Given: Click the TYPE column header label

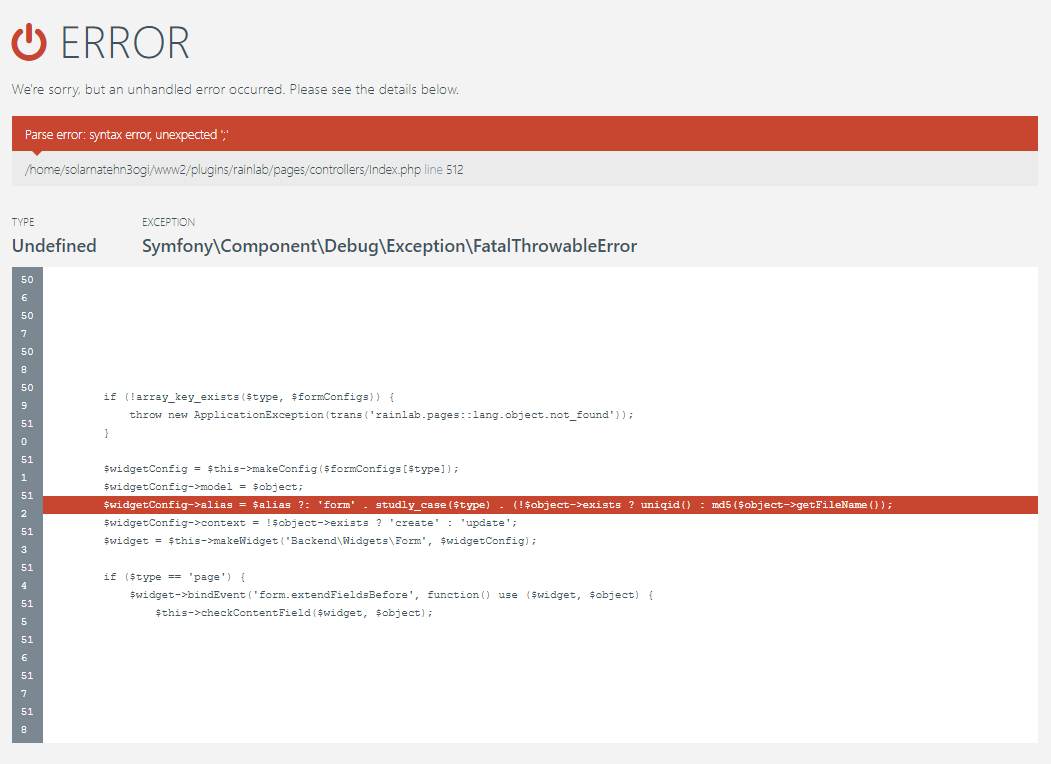Looking at the screenshot, I should pos(22,222).
